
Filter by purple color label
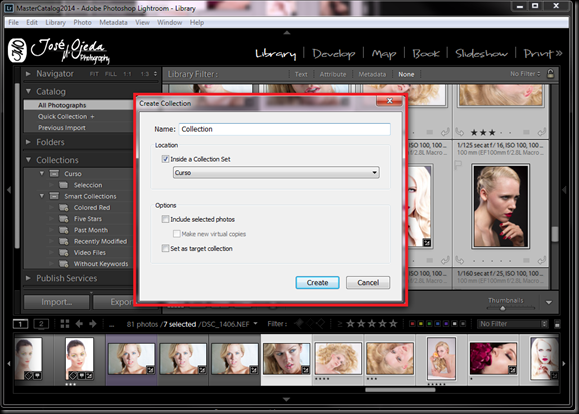click(446, 324)
